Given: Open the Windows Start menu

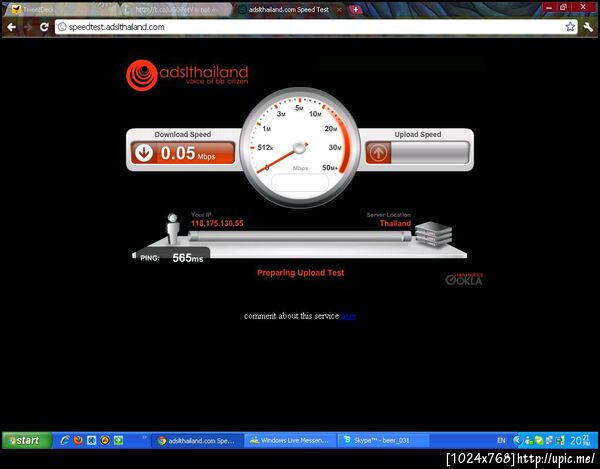Looking at the screenshot, I should point(27,441).
